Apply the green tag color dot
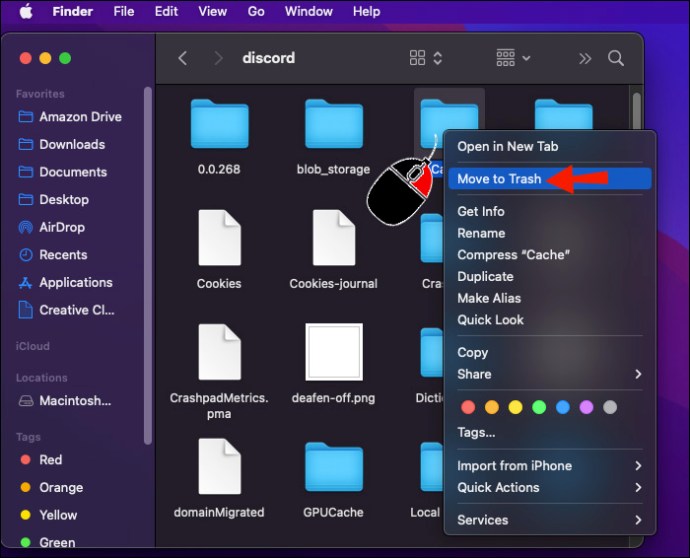This screenshot has width=690, height=558. click(x=539, y=407)
